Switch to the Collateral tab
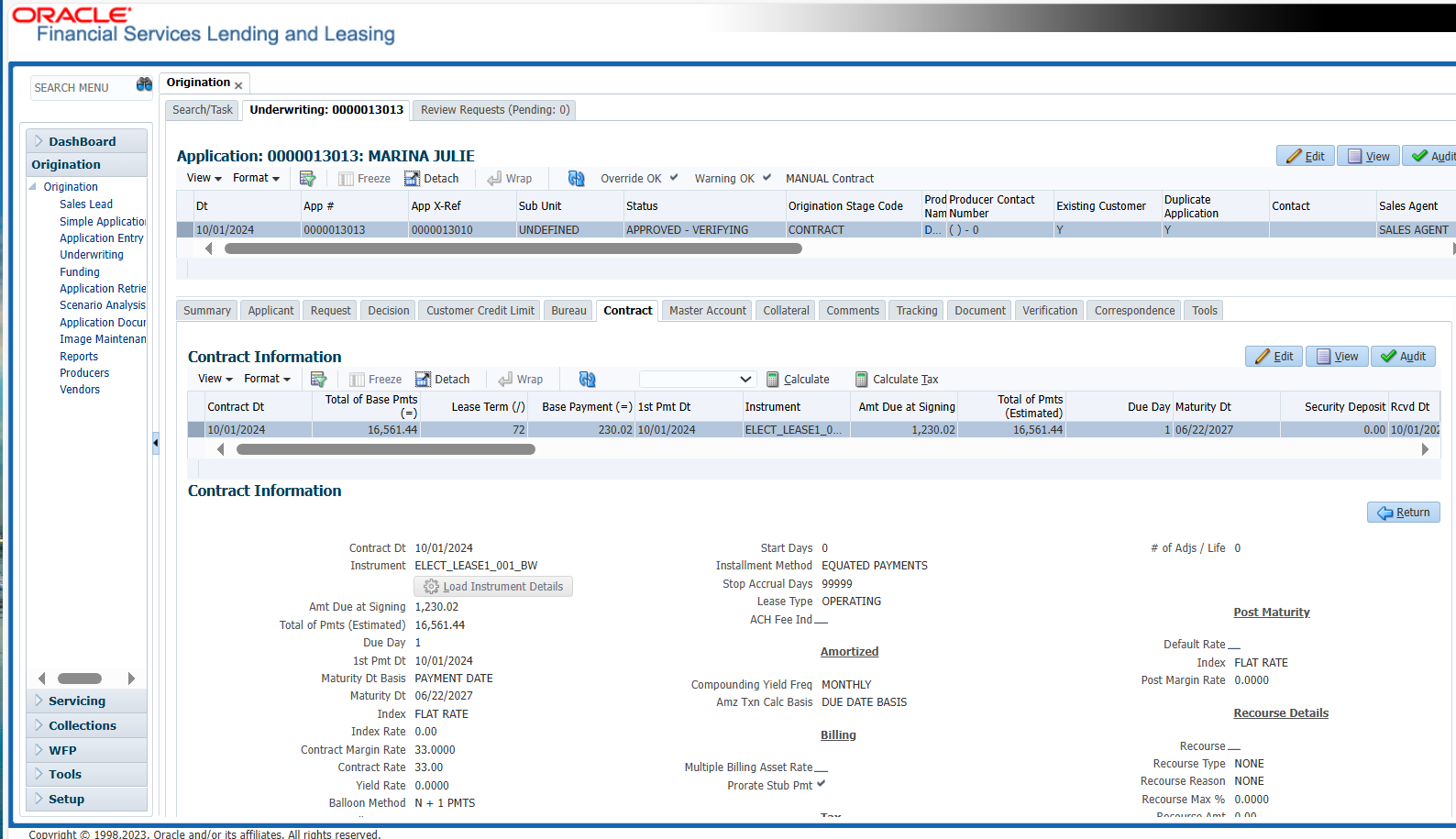The height and width of the screenshot is (839, 1456). pos(786,311)
